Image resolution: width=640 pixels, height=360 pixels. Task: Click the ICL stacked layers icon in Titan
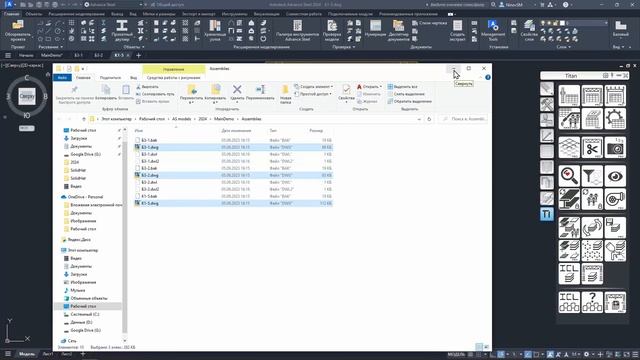pos(569,273)
